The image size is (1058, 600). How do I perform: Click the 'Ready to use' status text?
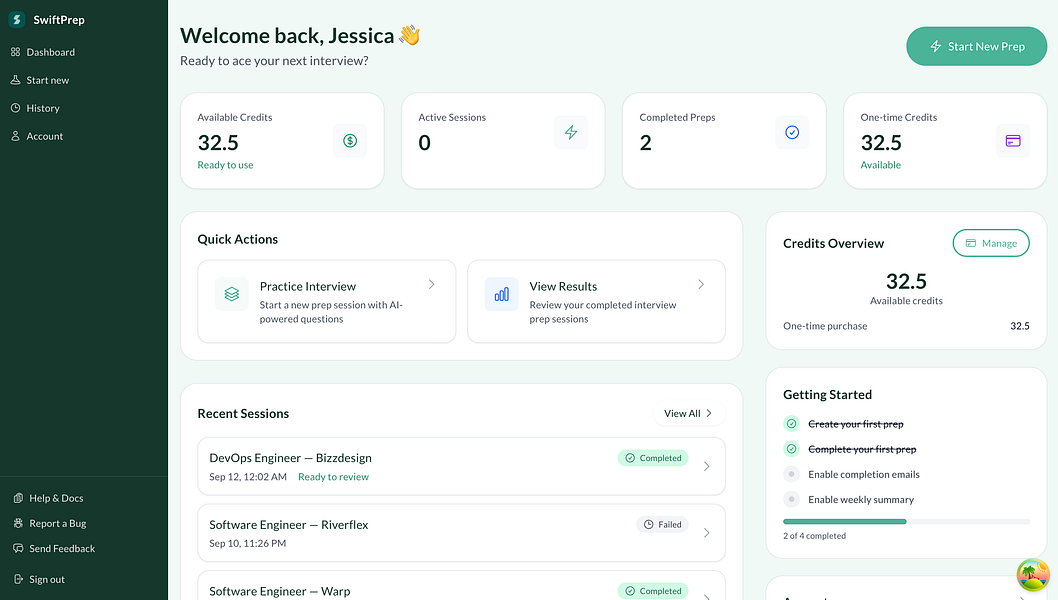pyautogui.click(x=225, y=165)
